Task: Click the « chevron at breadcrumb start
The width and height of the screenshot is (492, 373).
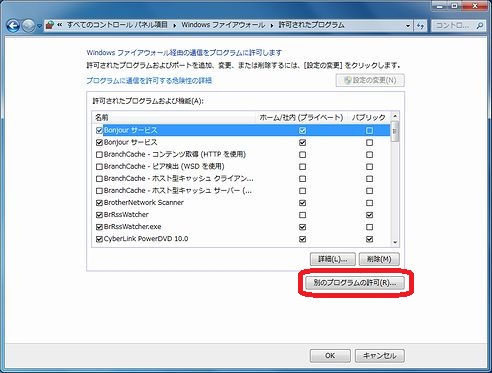Action: pyautogui.click(x=59, y=25)
